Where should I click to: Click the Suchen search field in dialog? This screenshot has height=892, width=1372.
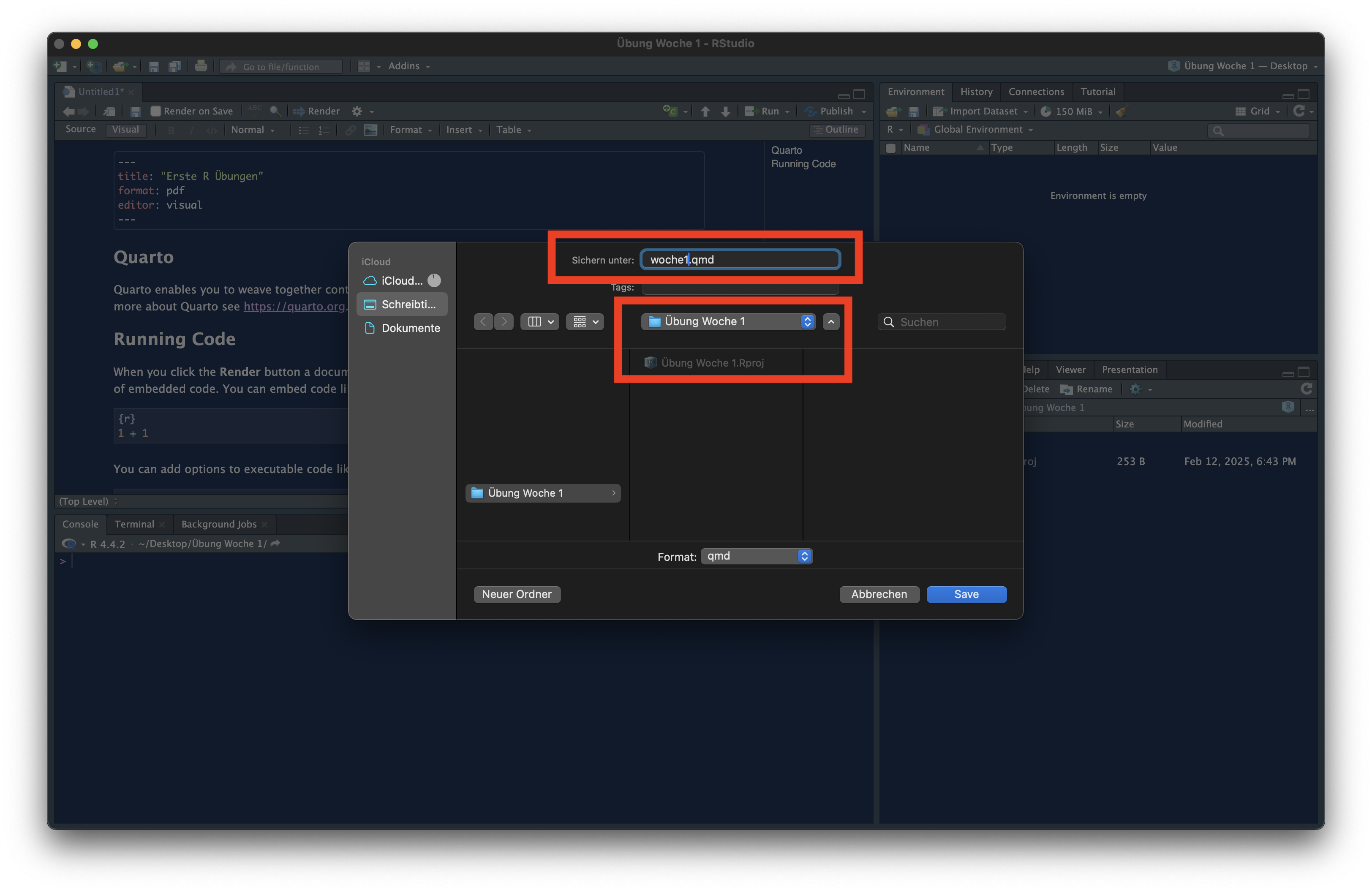[x=942, y=321]
